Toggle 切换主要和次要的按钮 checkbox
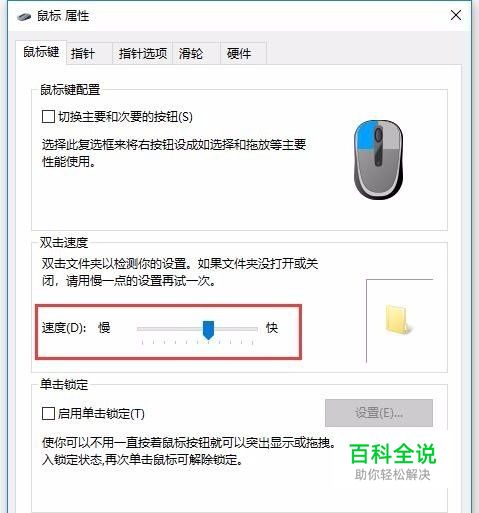The width and height of the screenshot is (479, 513). pos(48,117)
